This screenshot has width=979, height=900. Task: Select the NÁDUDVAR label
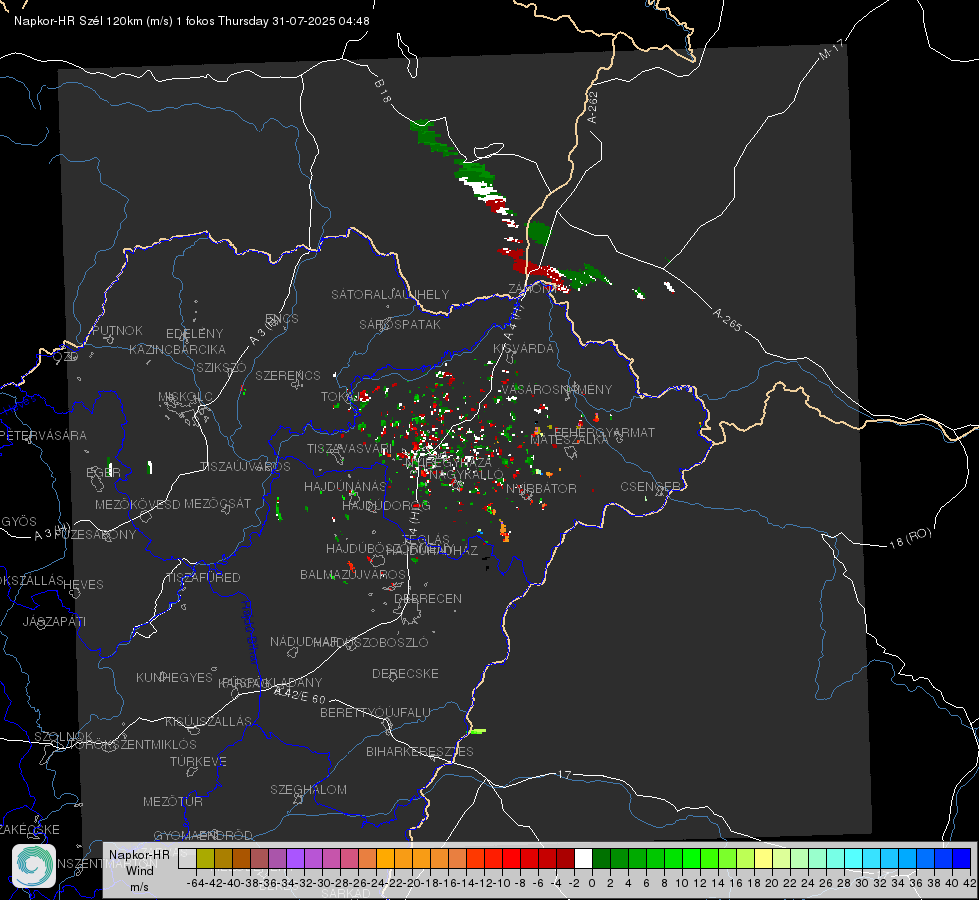point(304,641)
